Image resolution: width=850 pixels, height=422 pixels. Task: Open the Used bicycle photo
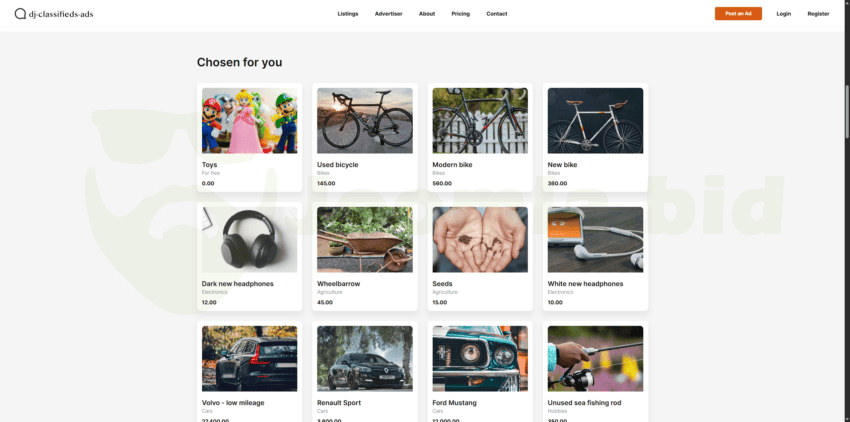pos(364,120)
